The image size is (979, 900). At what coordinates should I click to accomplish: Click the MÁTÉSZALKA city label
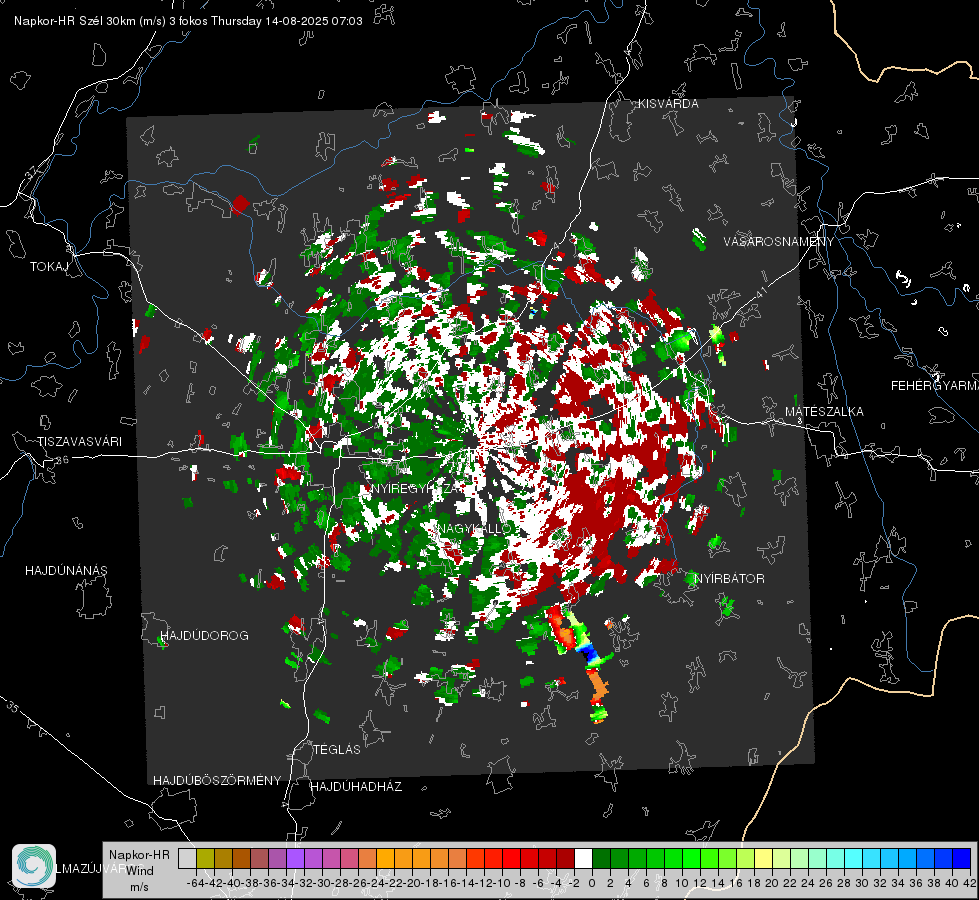point(824,412)
